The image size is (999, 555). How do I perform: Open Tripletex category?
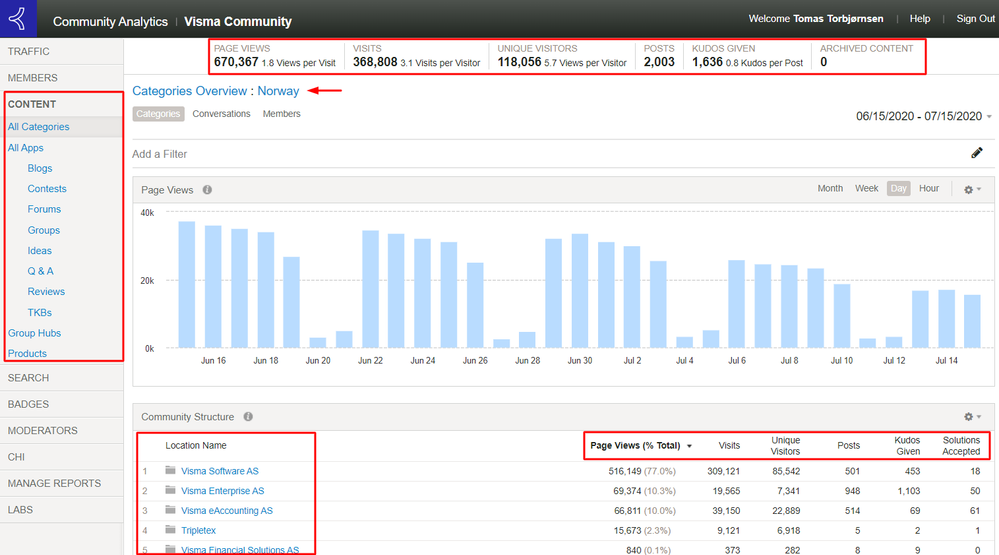198,530
